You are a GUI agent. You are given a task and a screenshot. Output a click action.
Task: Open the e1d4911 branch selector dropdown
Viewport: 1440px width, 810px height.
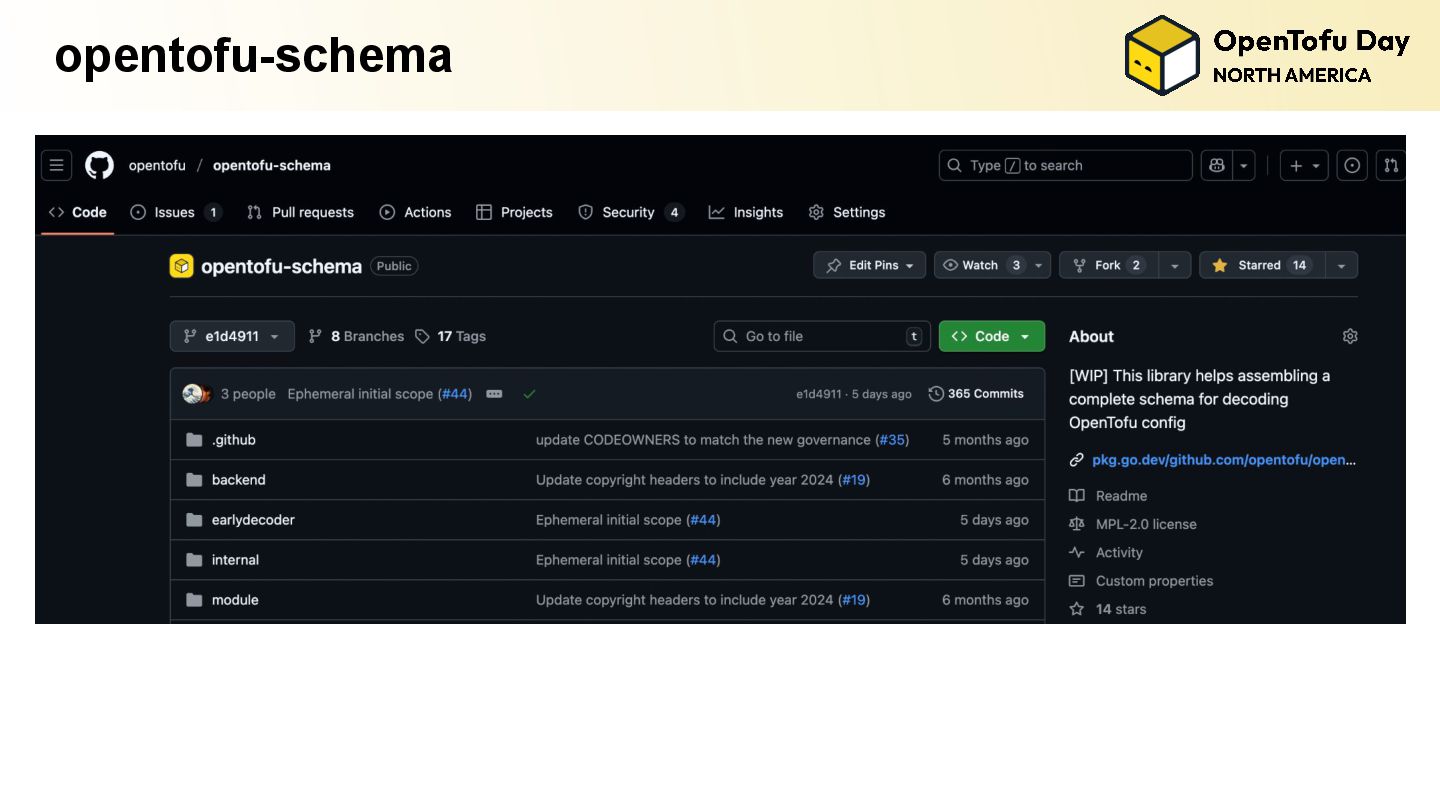pyautogui.click(x=232, y=336)
